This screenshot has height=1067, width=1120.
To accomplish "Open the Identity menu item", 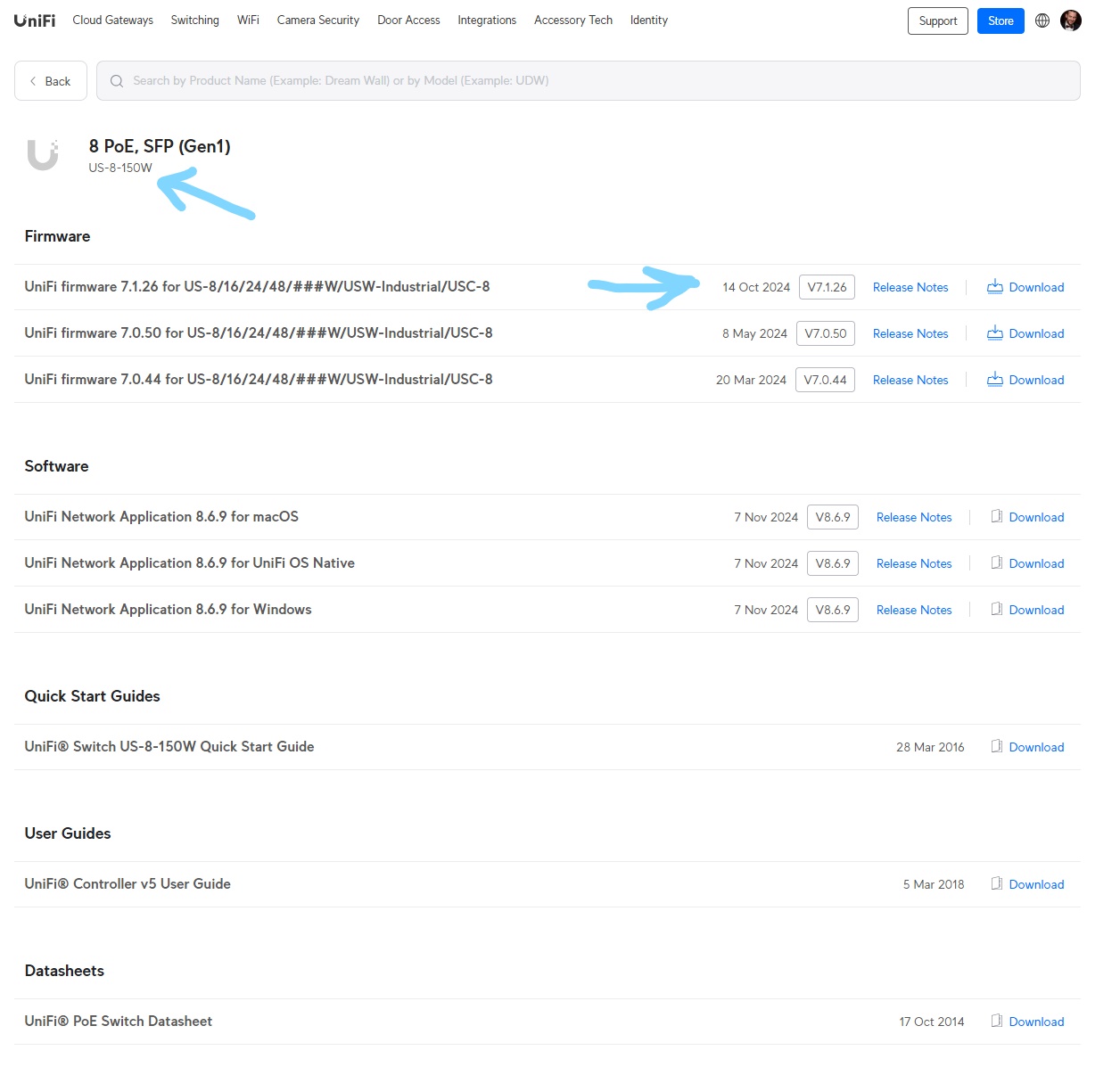I will coord(648,21).
